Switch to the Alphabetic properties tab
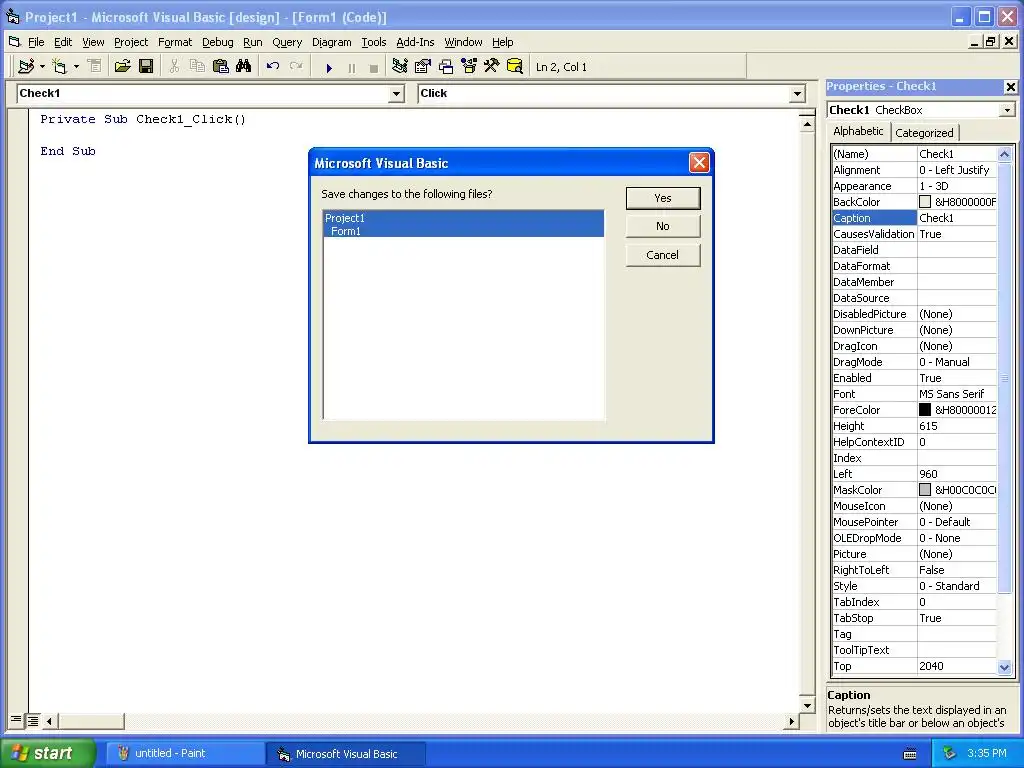Image resolution: width=1024 pixels, height=768 pixels. click(858, 131)
